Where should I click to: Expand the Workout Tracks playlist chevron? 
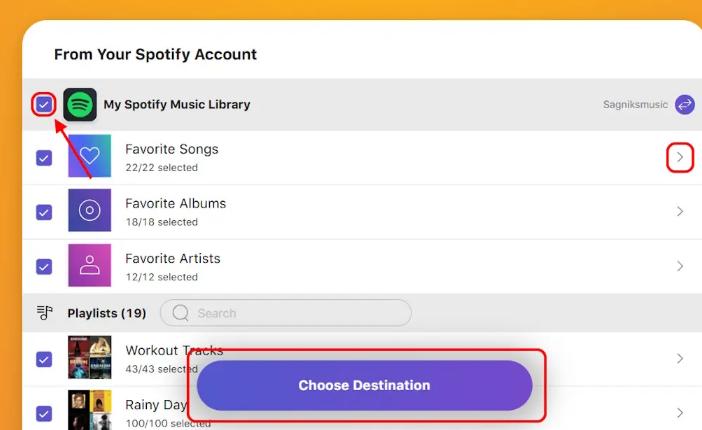[x=680, y=358]
